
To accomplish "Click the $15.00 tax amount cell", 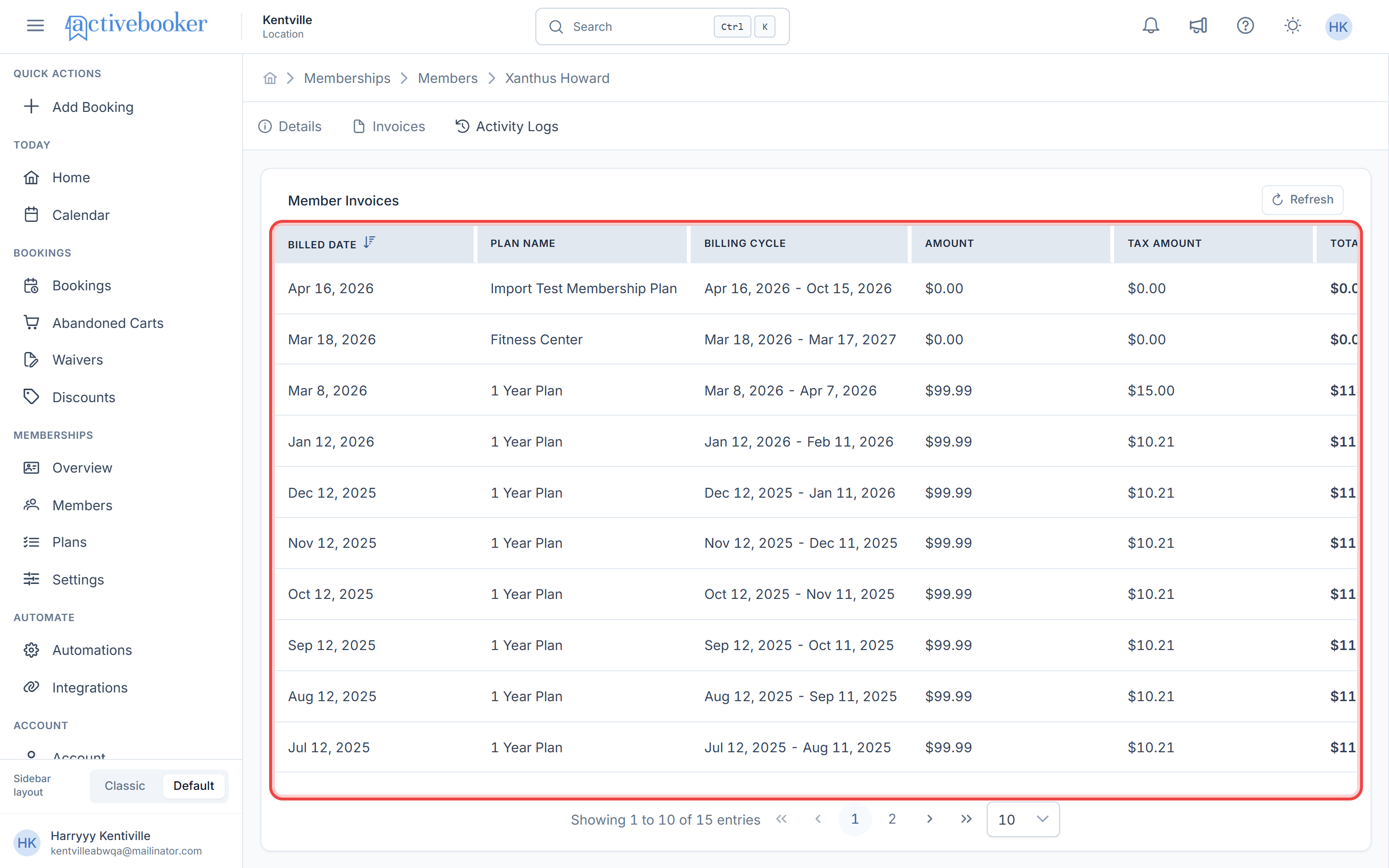I will [1151, 391].
